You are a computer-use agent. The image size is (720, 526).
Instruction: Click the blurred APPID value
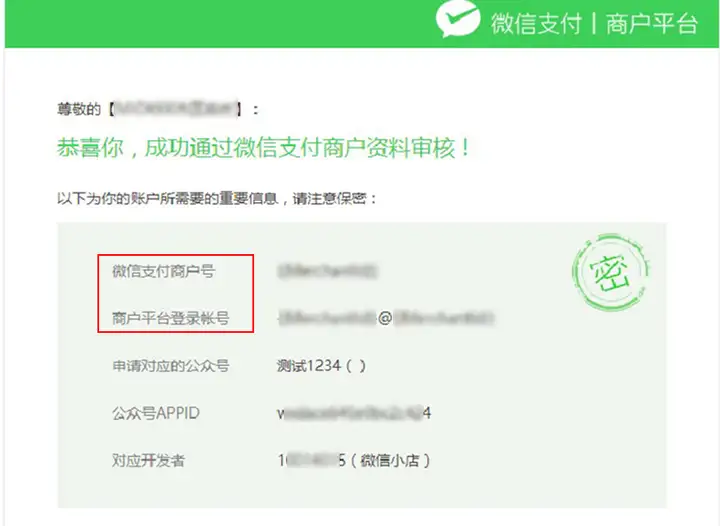click(354, 414)
